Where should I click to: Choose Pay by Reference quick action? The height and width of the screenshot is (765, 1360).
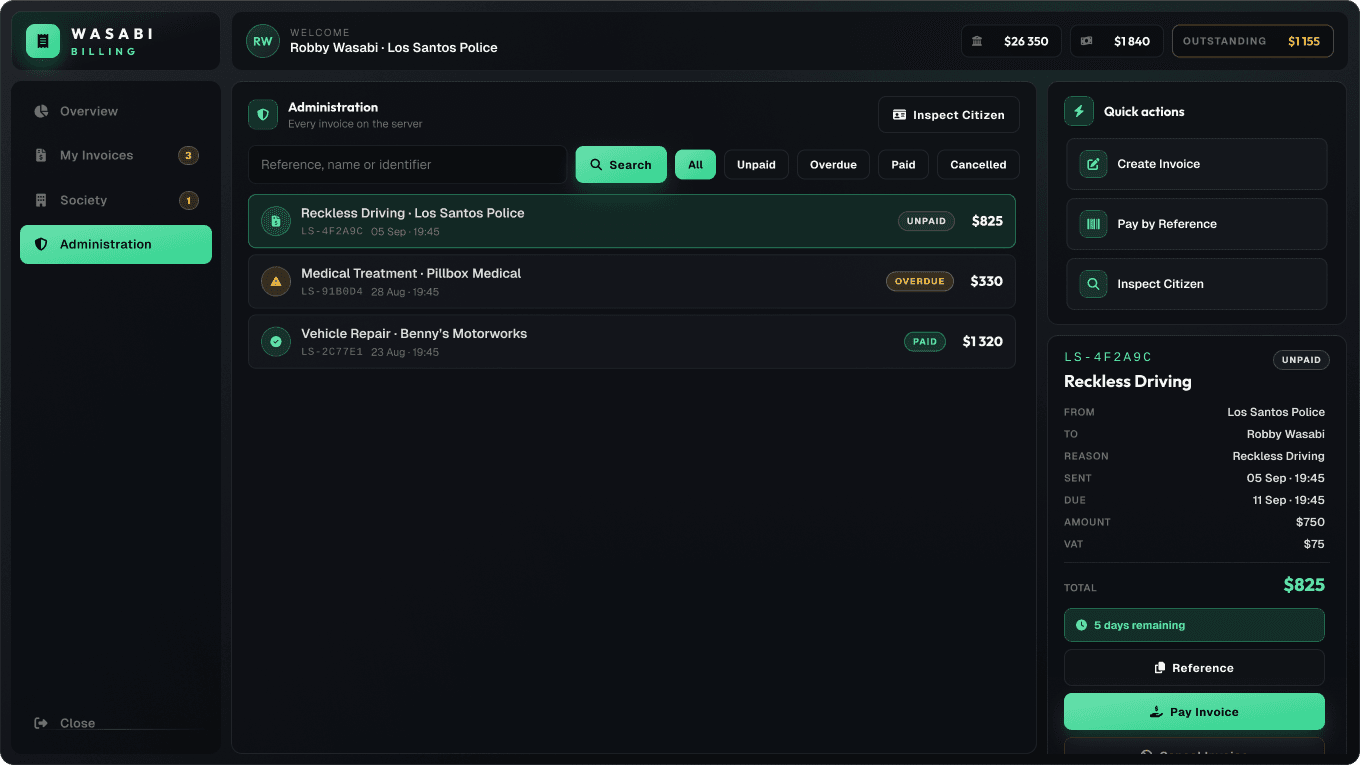[1197, 224]
